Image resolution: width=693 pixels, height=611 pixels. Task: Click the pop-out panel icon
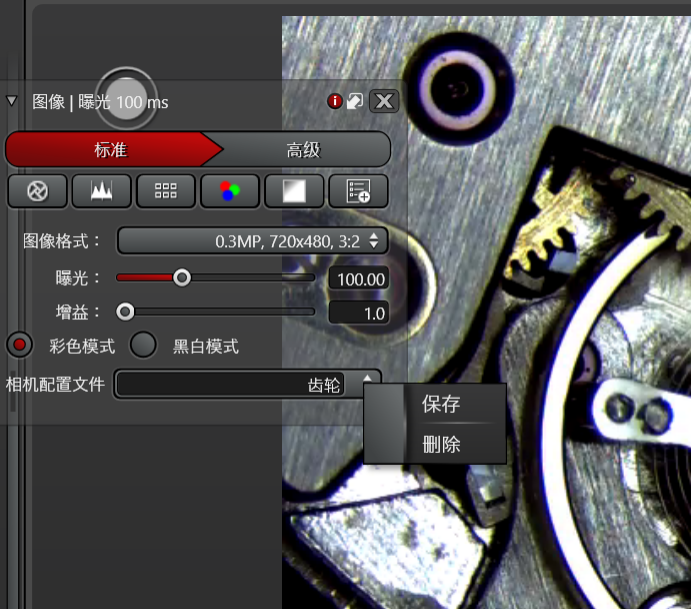tap(354, 101)
